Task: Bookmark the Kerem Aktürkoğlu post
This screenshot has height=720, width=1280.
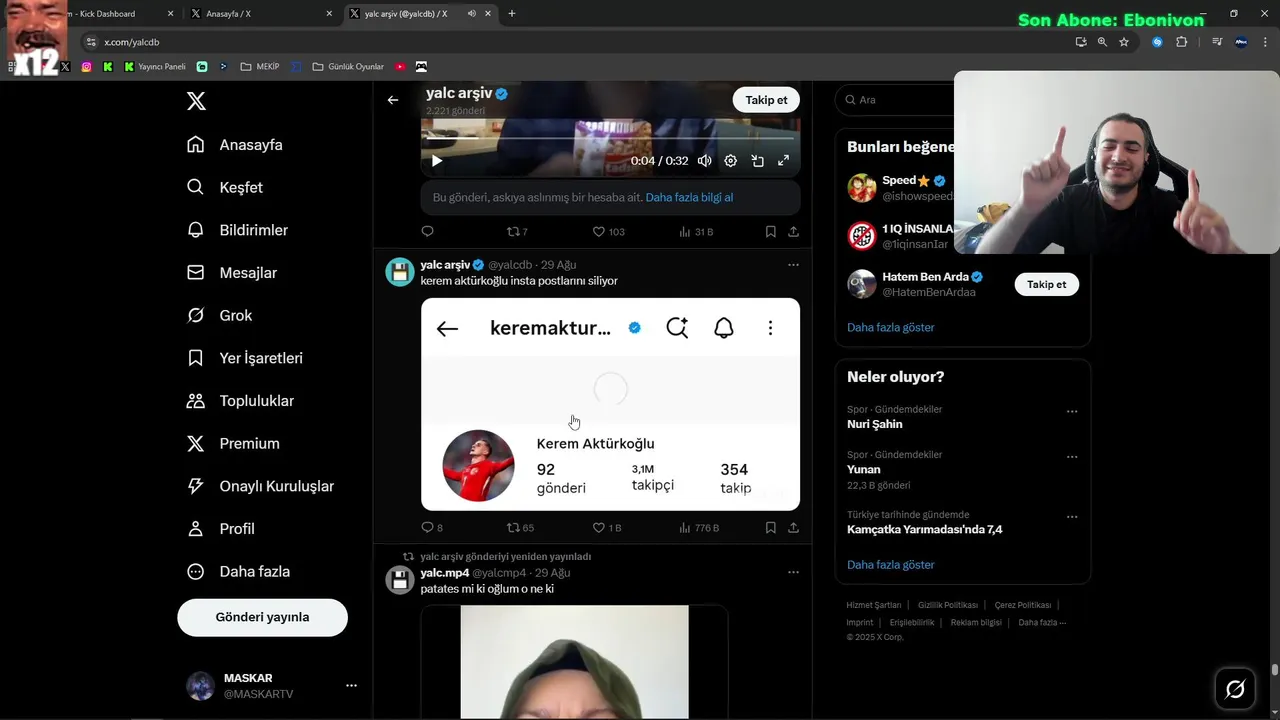Action: 770,528
